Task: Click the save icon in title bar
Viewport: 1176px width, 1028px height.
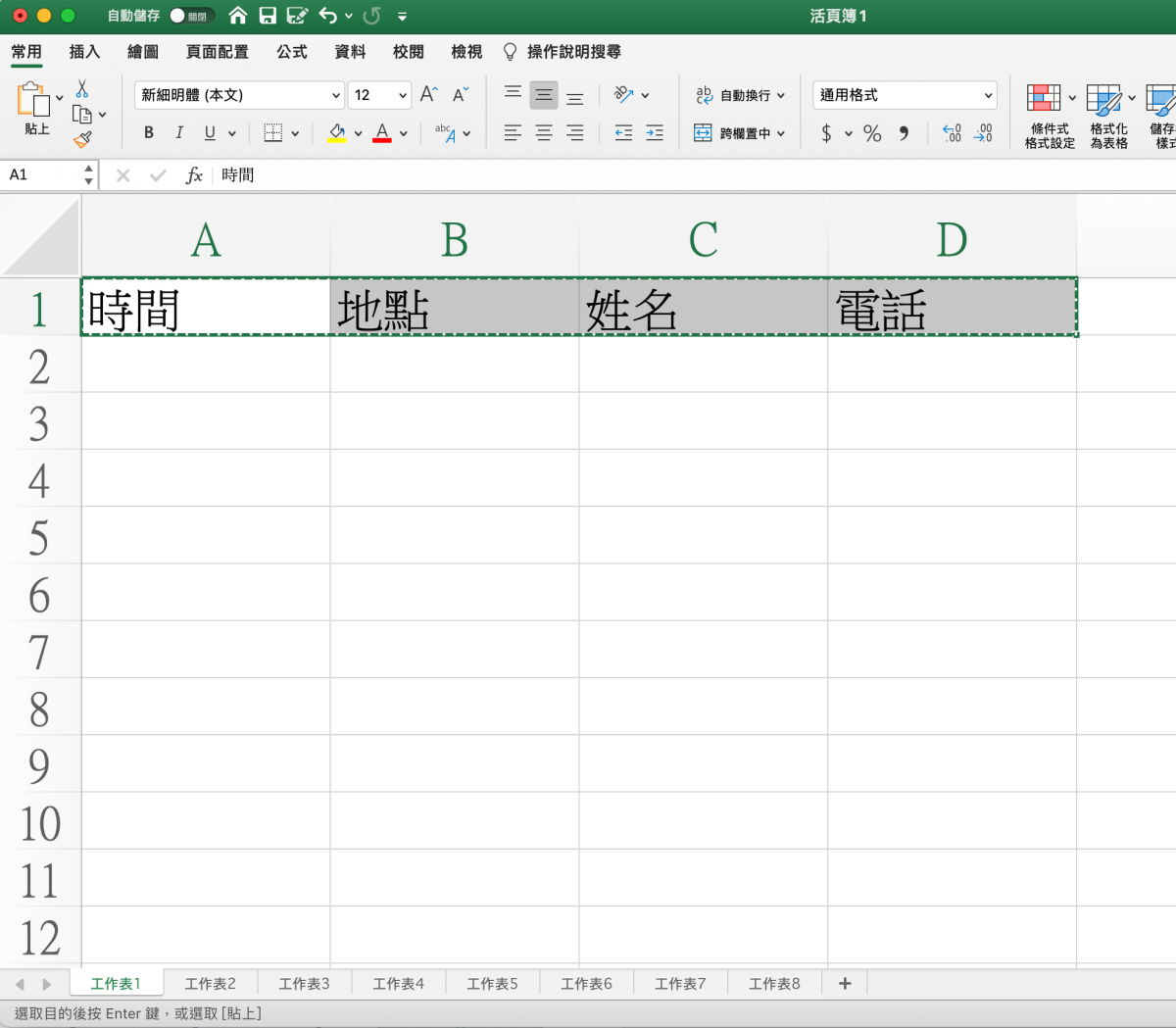Action: click(268, 16)
